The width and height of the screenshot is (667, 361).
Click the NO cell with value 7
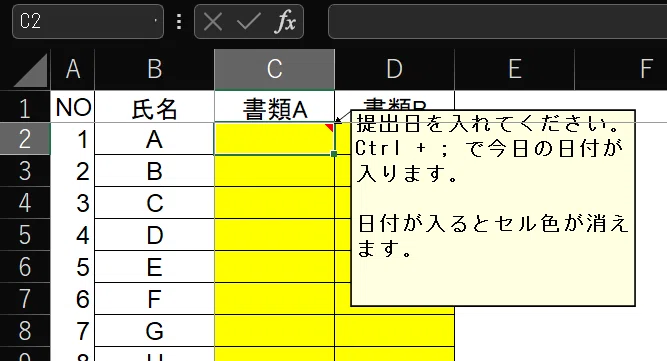click(73, 330)
